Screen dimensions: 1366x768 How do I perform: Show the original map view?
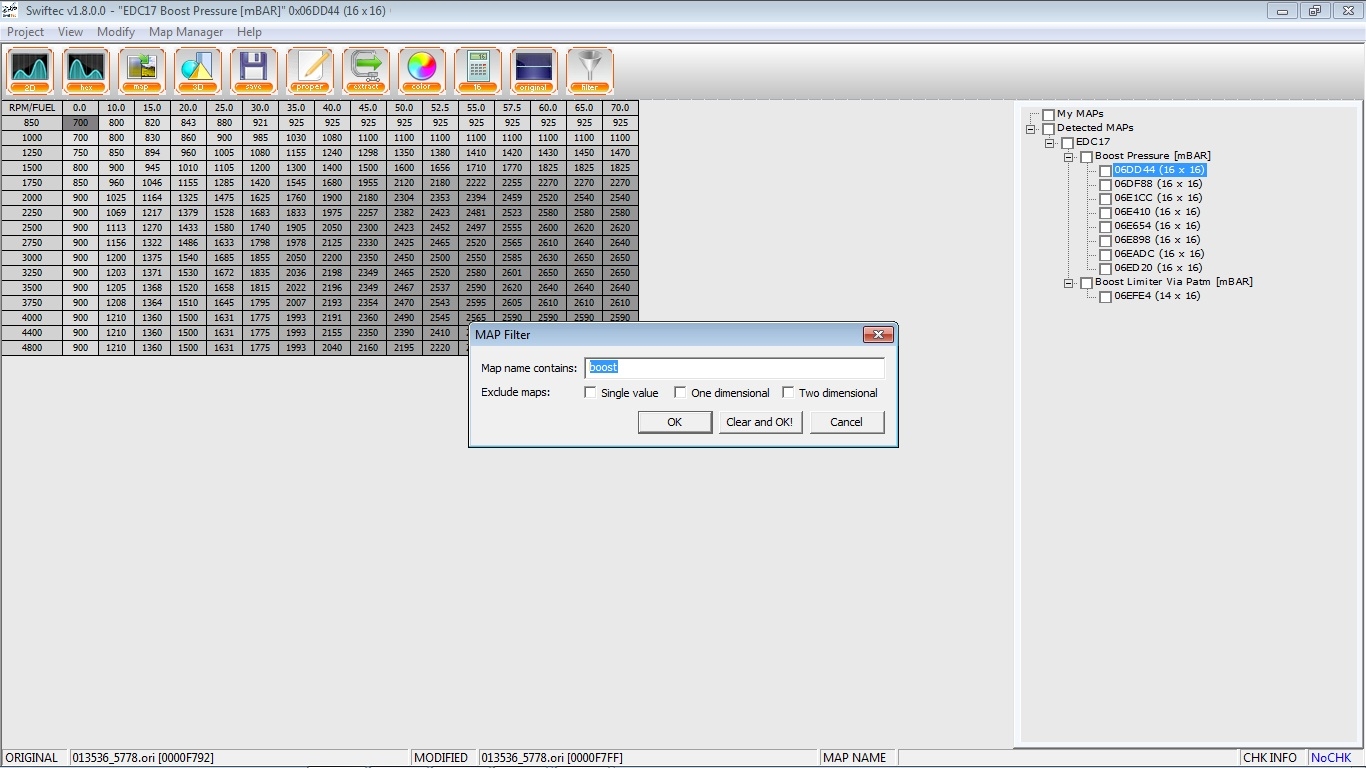[533, 70]
